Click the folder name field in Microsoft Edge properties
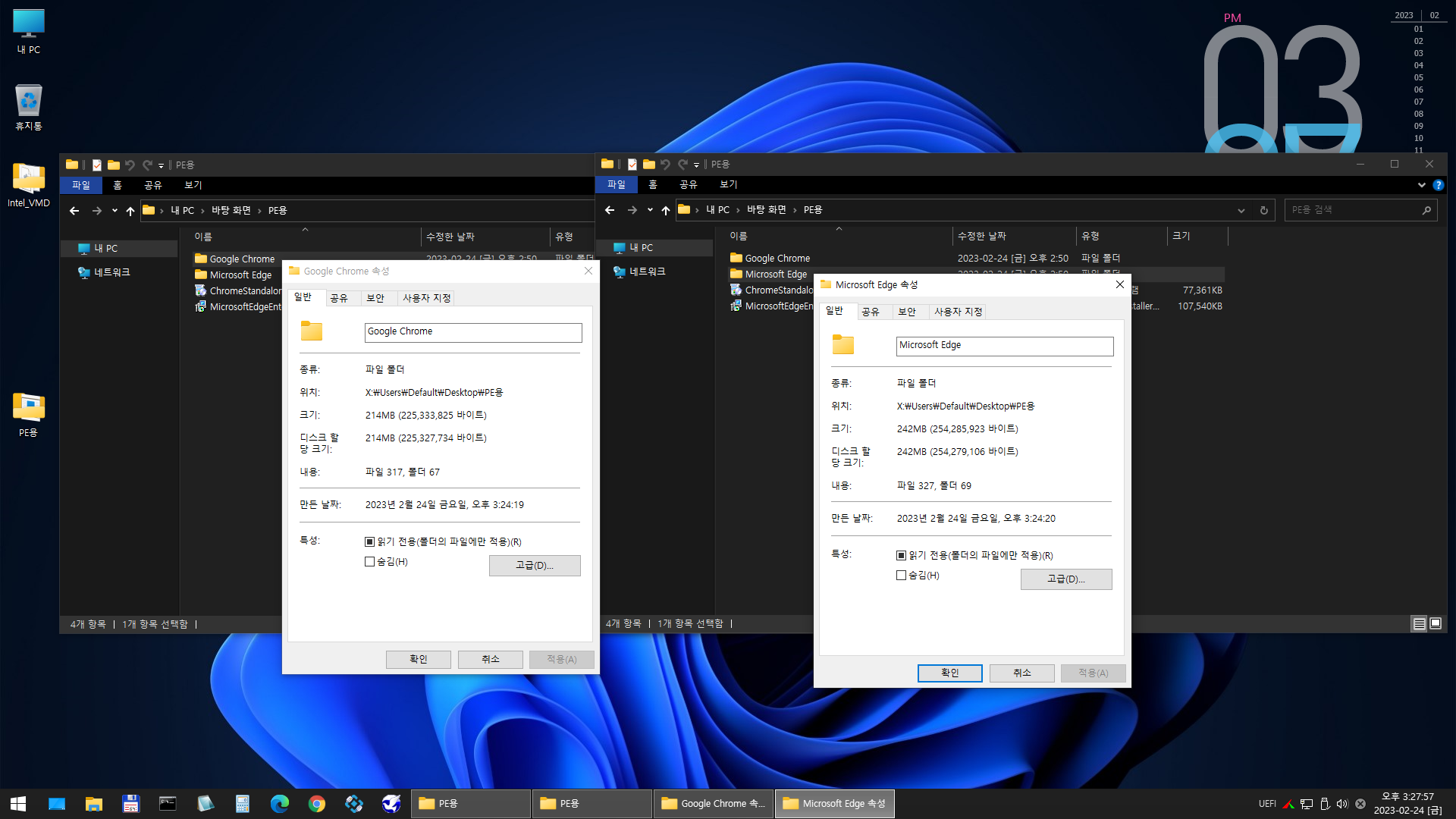1456x819 pixels. (x=1005, y=346)
